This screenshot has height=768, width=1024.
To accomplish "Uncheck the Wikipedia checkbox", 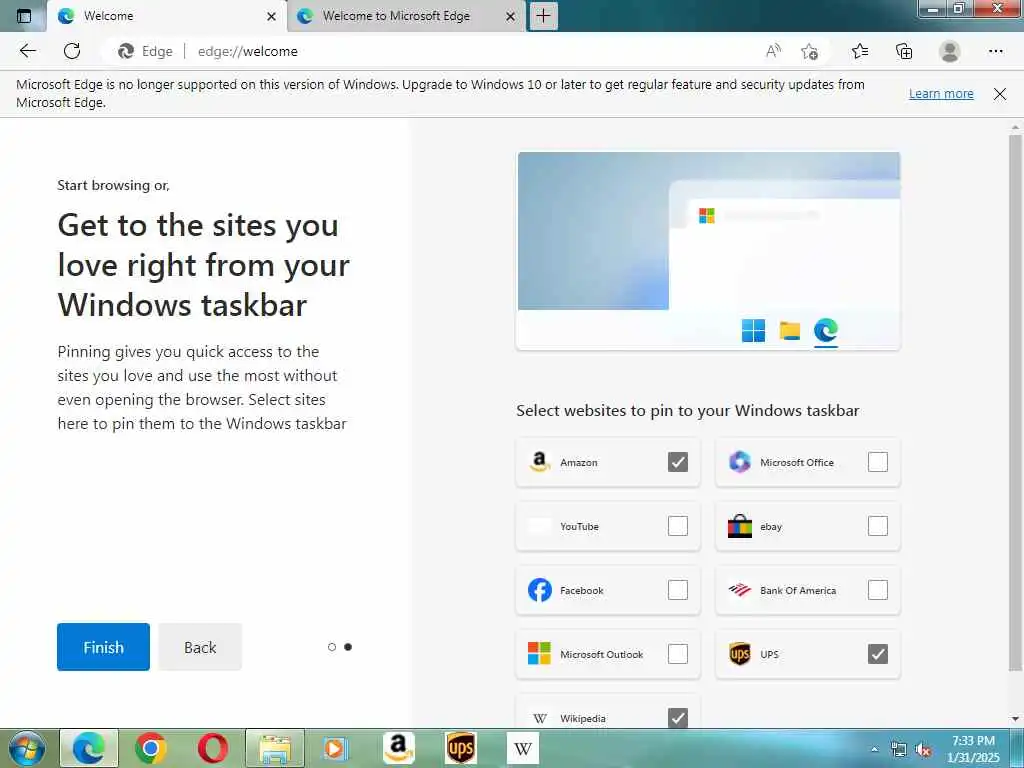I will [x=678, y=718].
